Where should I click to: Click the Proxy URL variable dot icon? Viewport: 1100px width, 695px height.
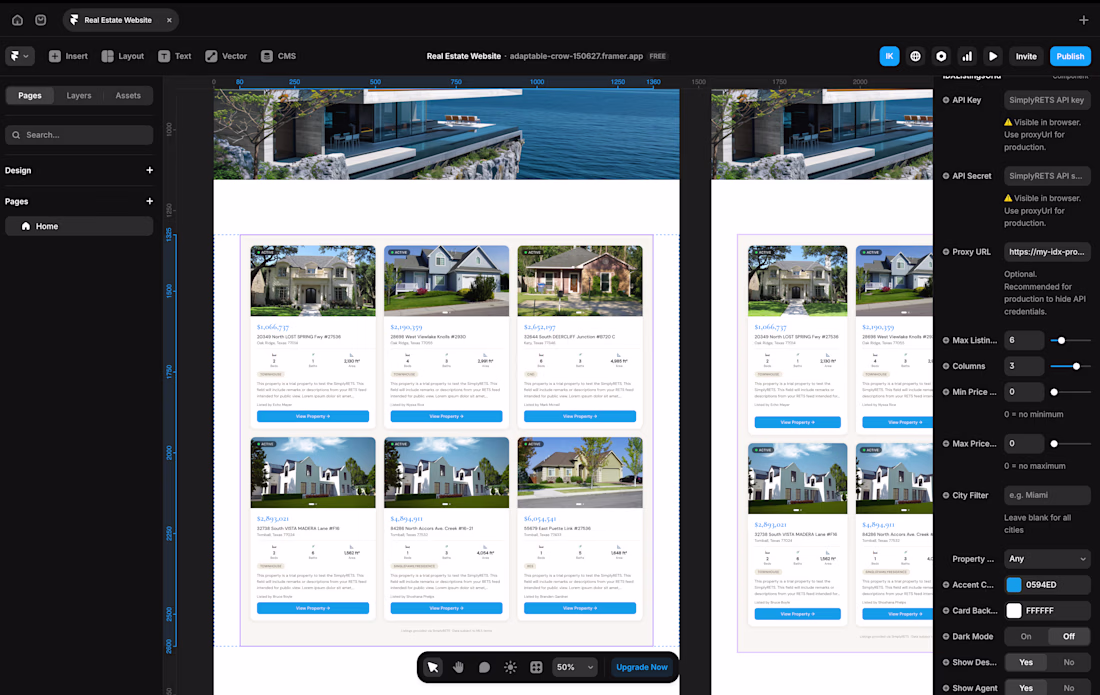tap(946, 252)
